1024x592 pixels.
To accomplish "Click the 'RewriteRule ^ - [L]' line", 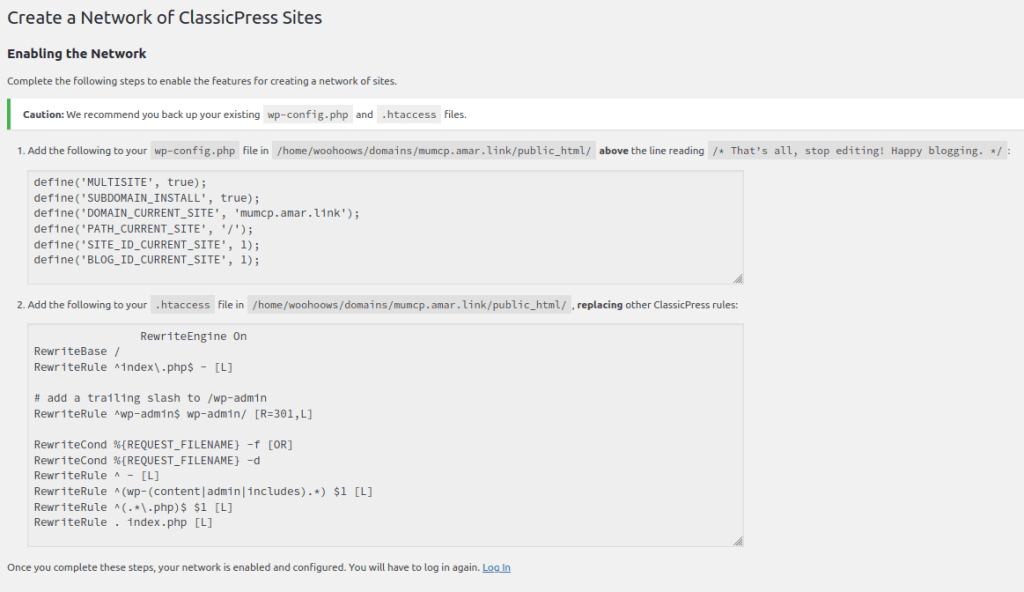I will point(97,476).
